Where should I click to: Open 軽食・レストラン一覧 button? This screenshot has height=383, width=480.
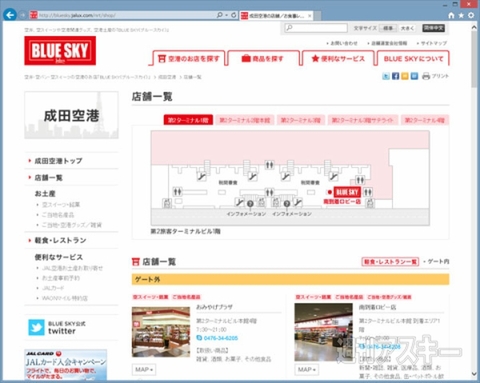(x=390, y=262)
